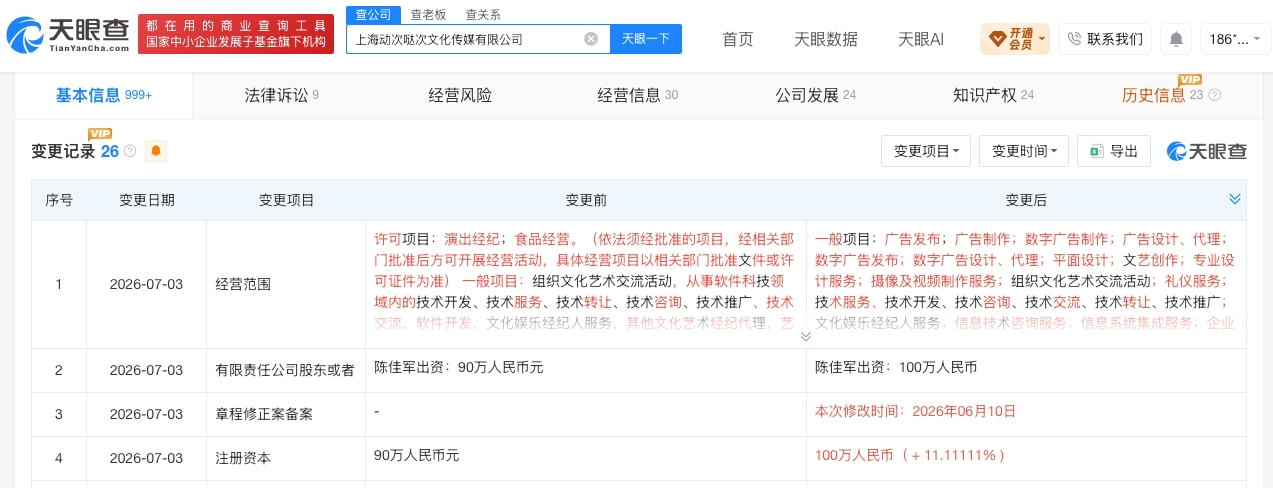This screenshot has width=1273, height=488.
Task: Click the company name search input field
Action: pos(465,39)
